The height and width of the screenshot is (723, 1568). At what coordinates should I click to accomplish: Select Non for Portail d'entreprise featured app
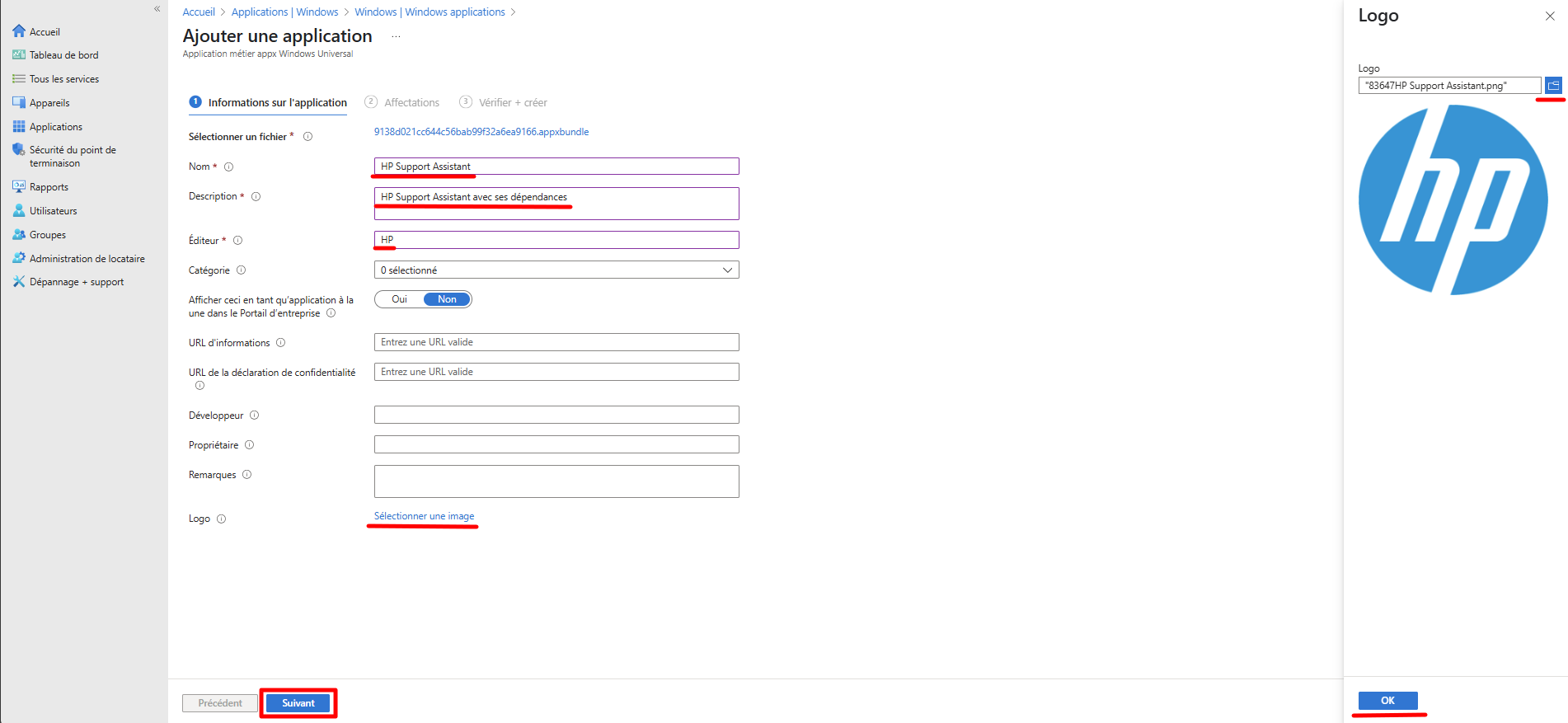pos(447,299)
